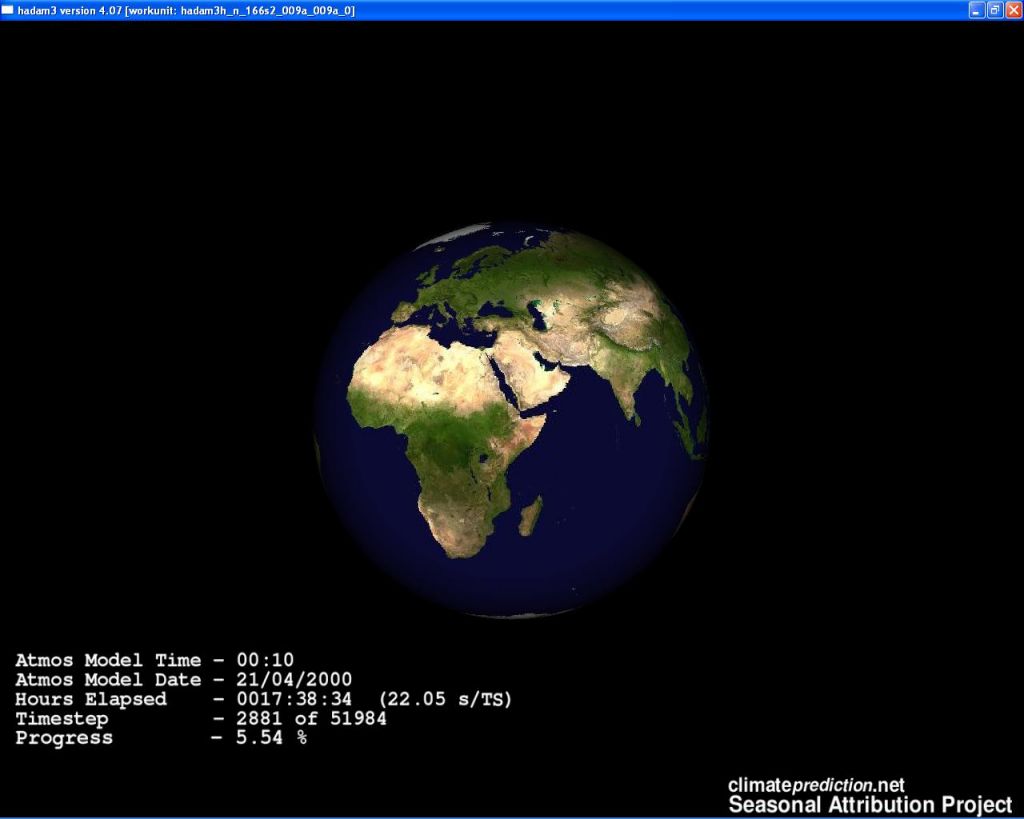Click the climateprediction.net logo text

pyautogui.click(x=816, y=786)
